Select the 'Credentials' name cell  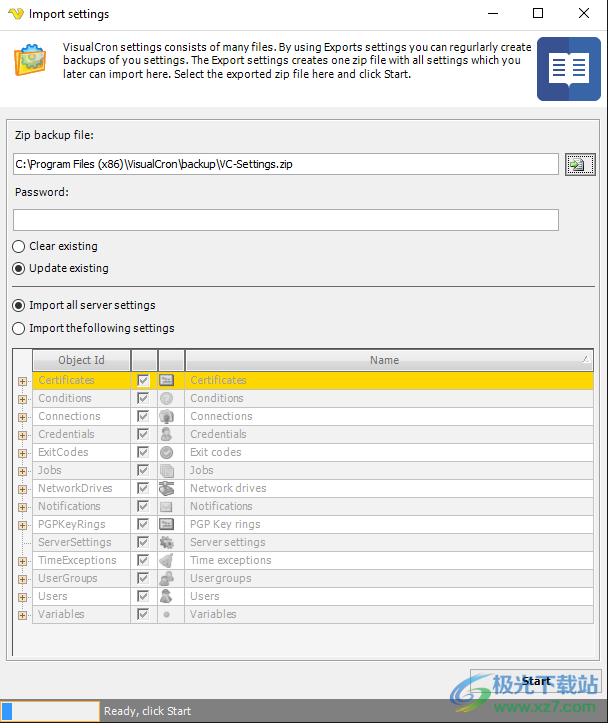[x=389, y=434]
